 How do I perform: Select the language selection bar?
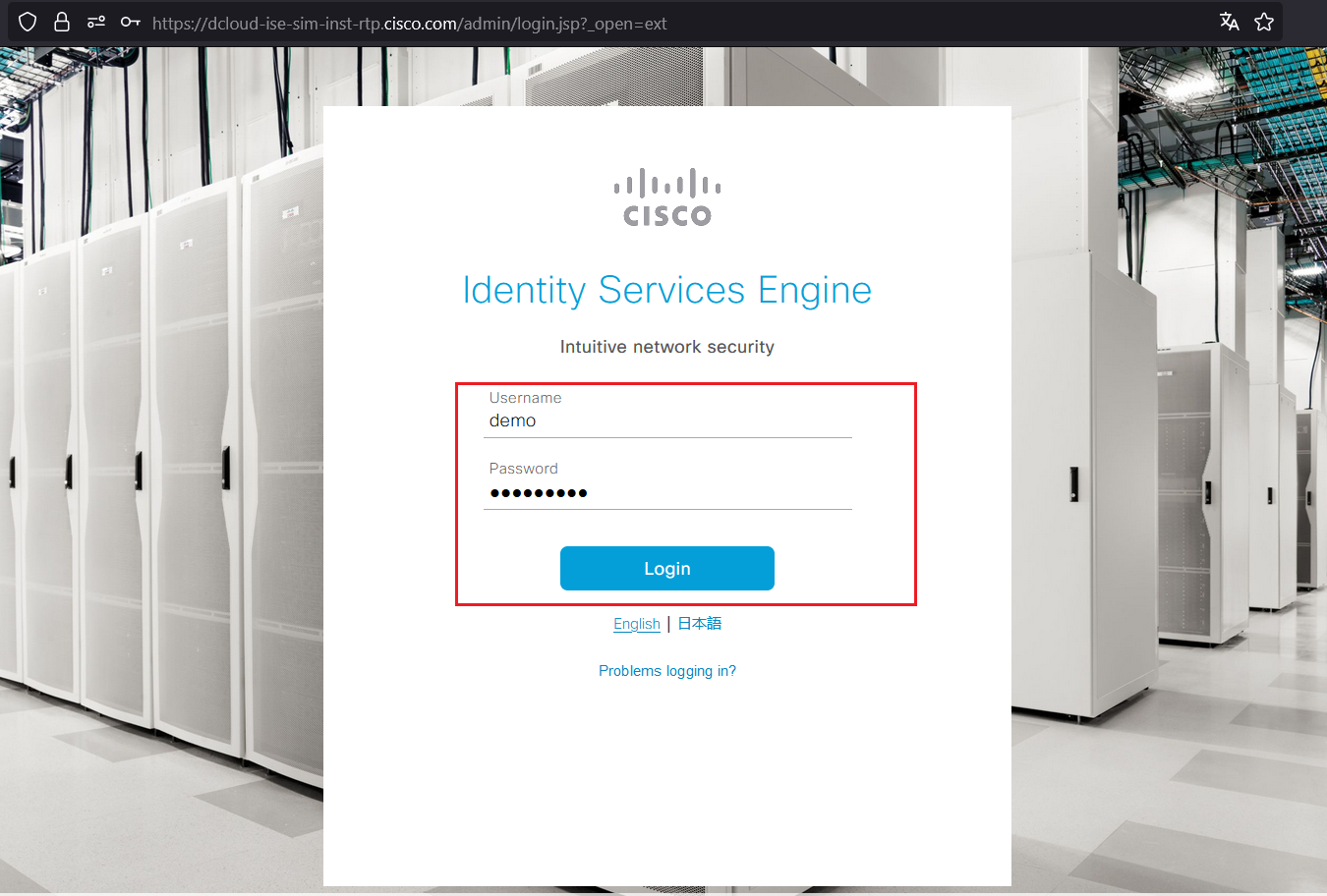(x=667, y=623)
